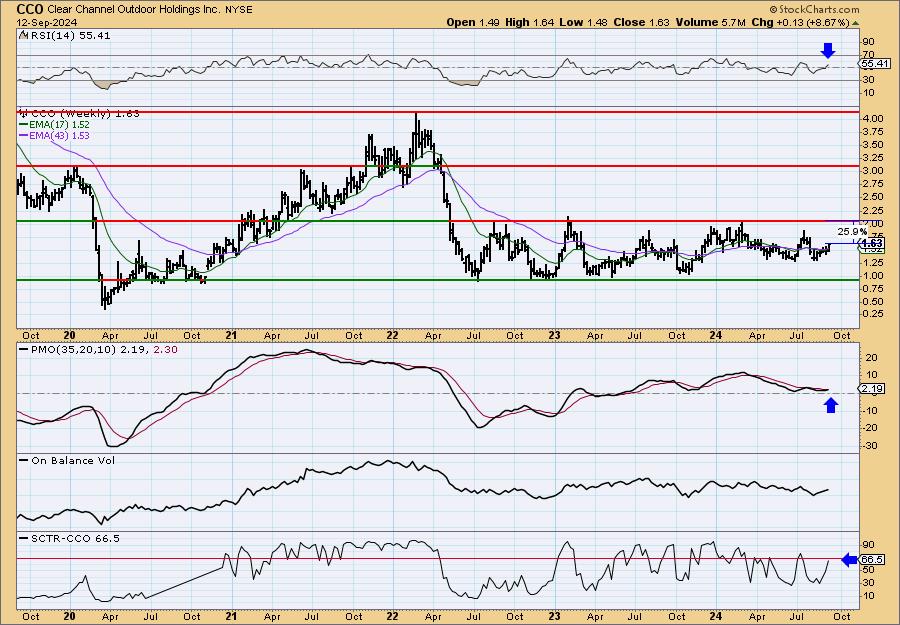Select the On Balance Vol label
Screen dimensions: 900x625
73,461
